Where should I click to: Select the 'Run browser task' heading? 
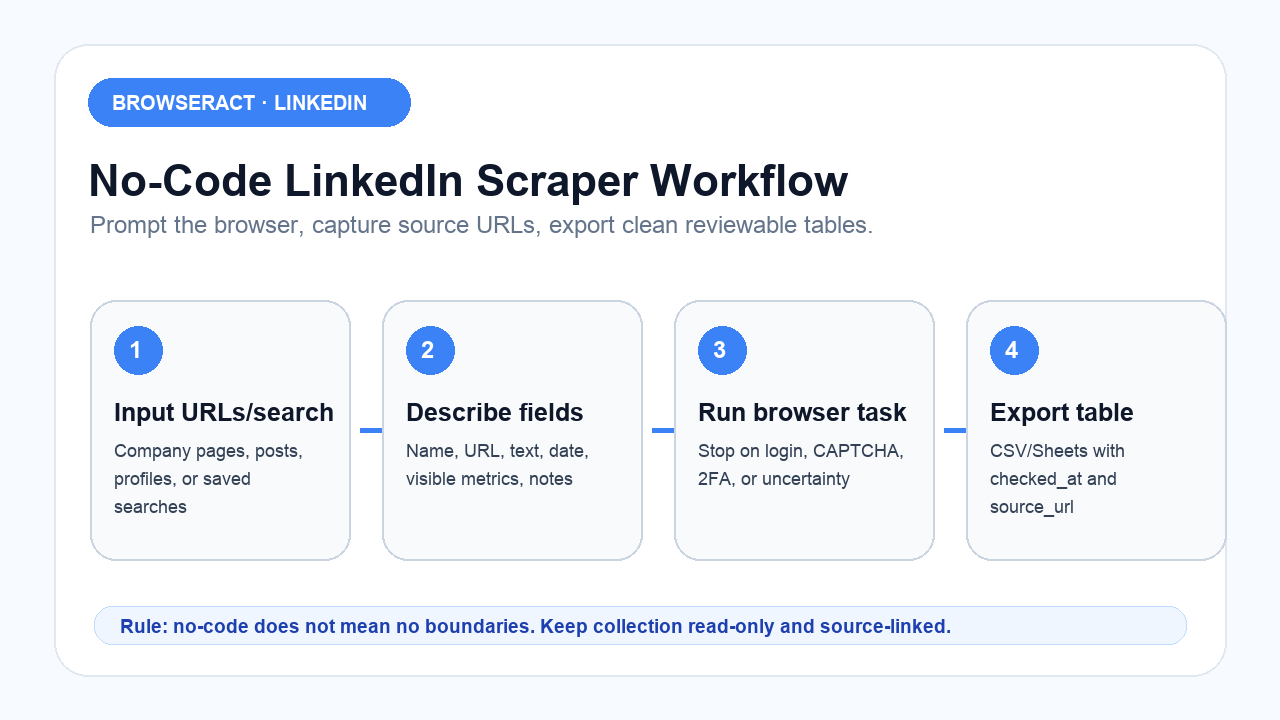pos(802,413)
